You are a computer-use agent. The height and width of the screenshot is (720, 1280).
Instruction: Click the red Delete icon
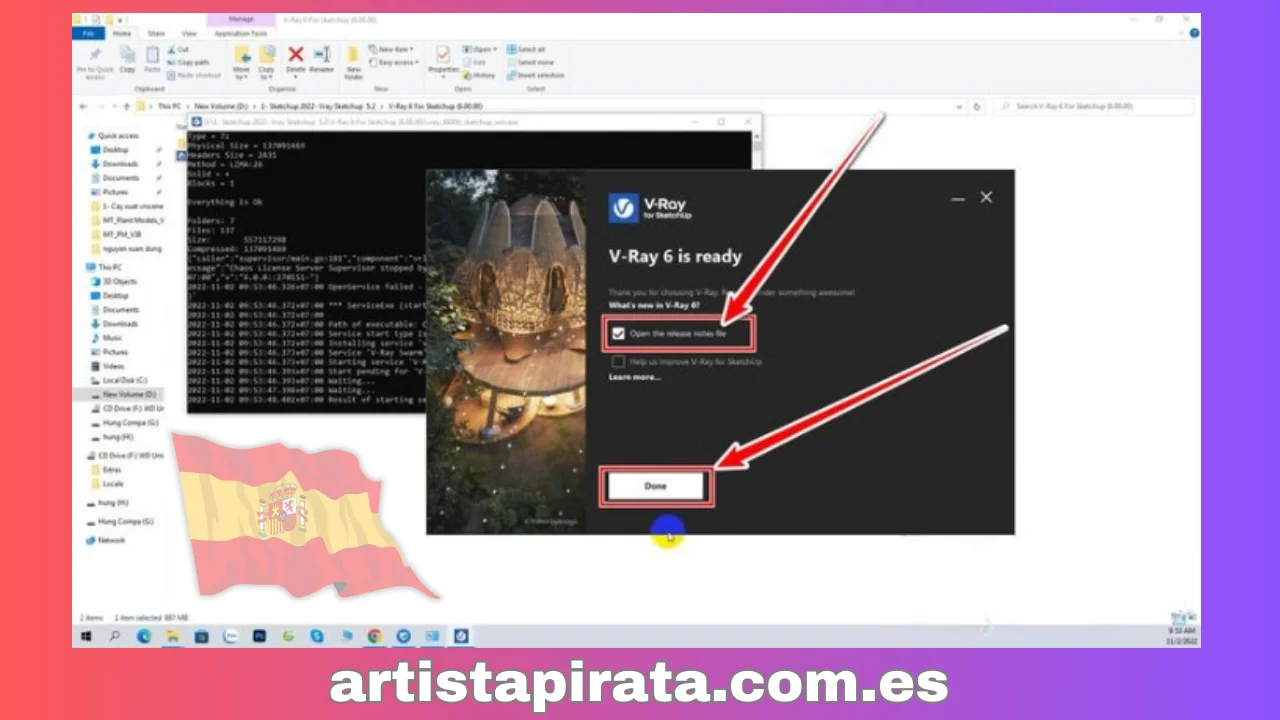point(296,54)
